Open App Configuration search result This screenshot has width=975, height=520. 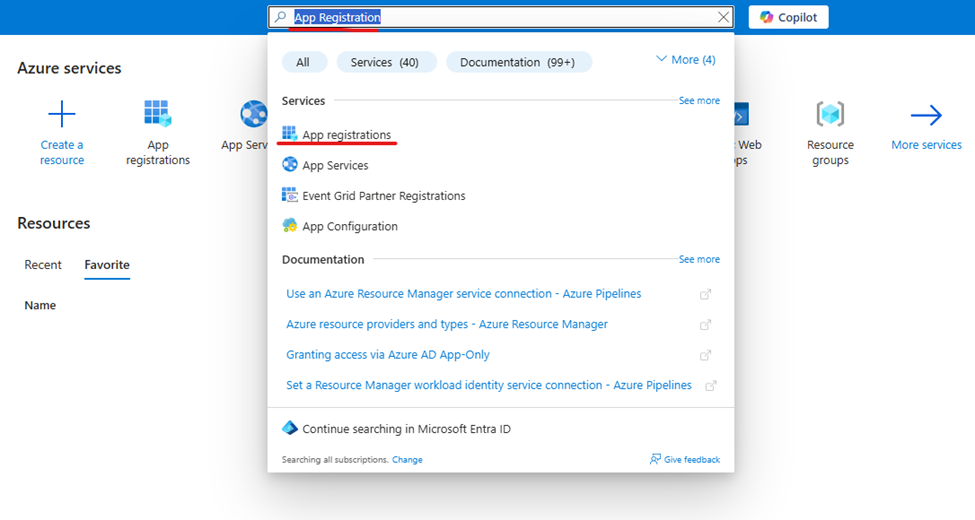point(350,227)
